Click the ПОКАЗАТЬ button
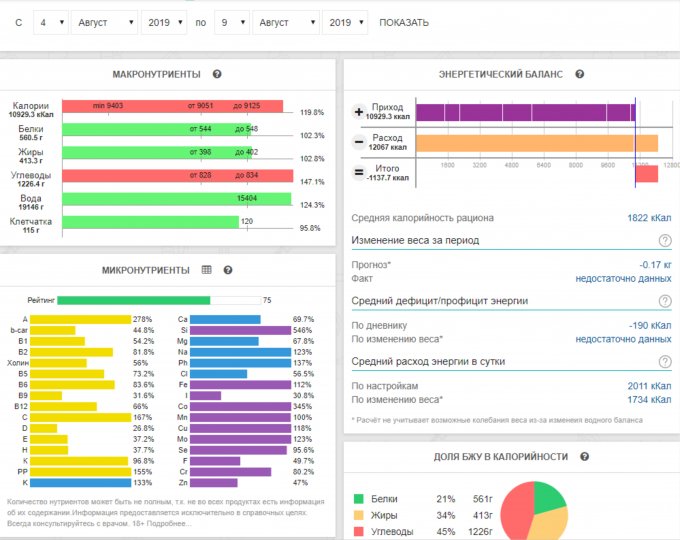This screenshot has width=680, height=540. [x=404, y=22]
